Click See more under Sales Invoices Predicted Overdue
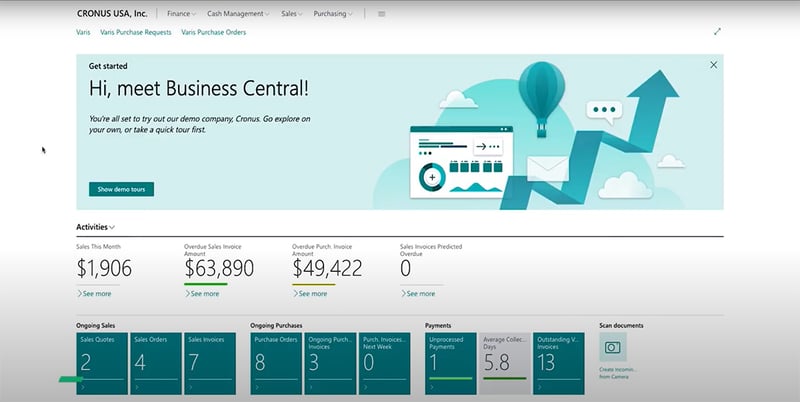 point(418,294)
